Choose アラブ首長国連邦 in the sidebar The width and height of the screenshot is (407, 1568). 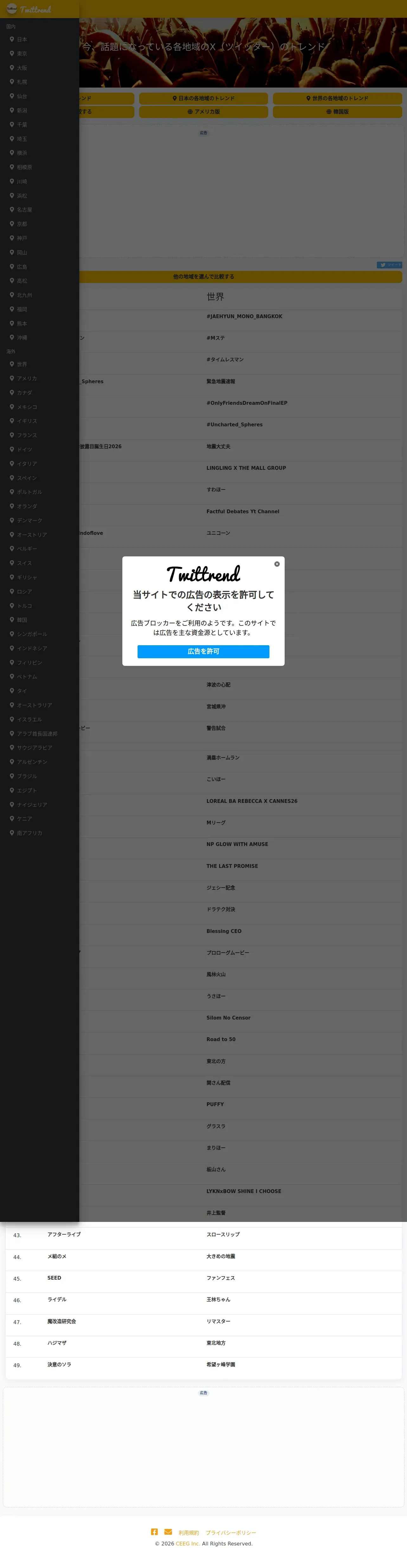click(40, 733)
